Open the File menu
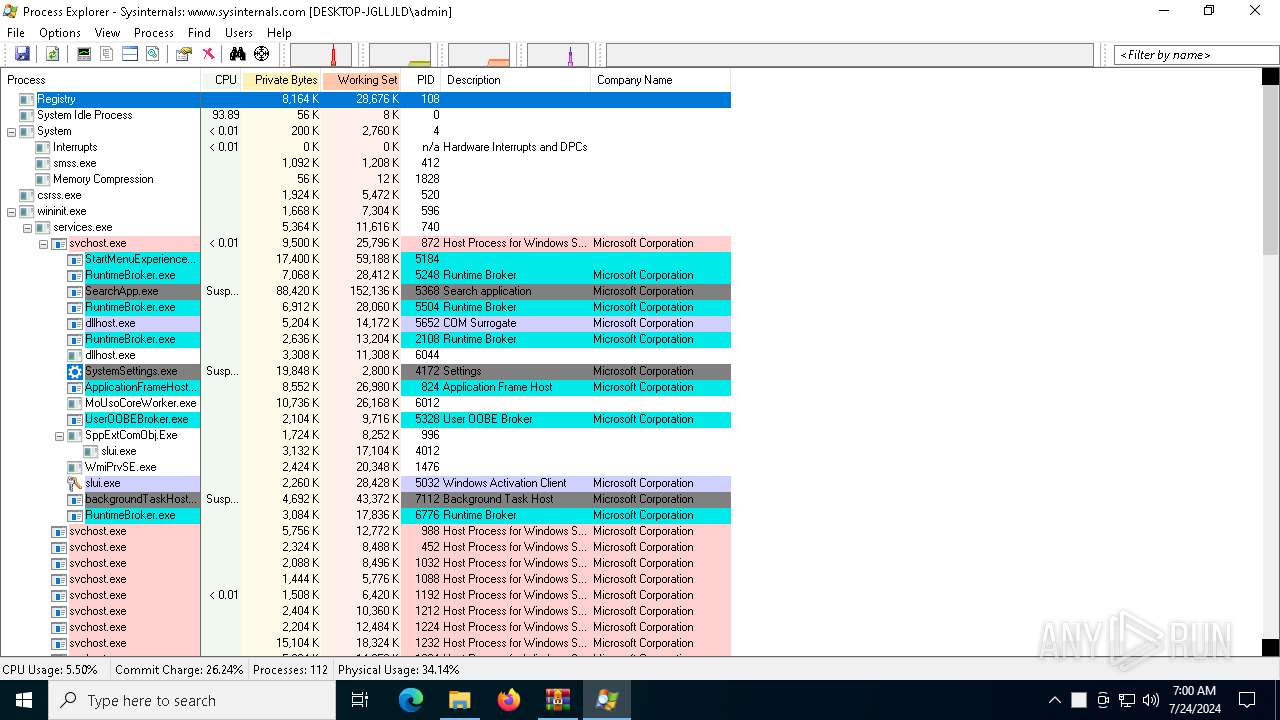 pos(16,33)
